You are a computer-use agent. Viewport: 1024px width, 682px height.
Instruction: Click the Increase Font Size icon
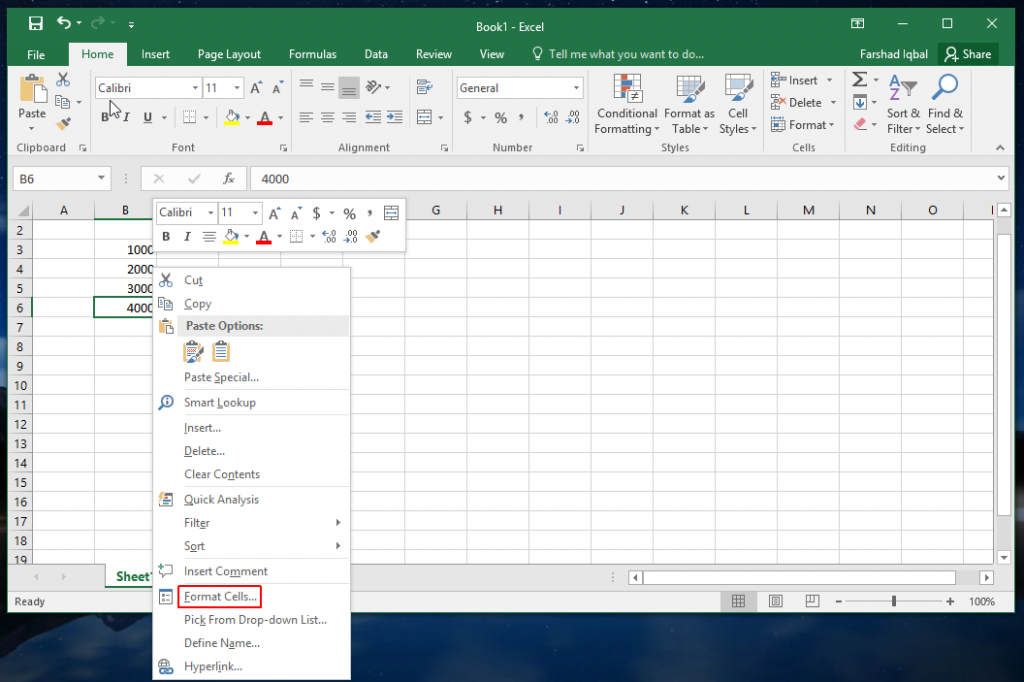coord(256,88)
